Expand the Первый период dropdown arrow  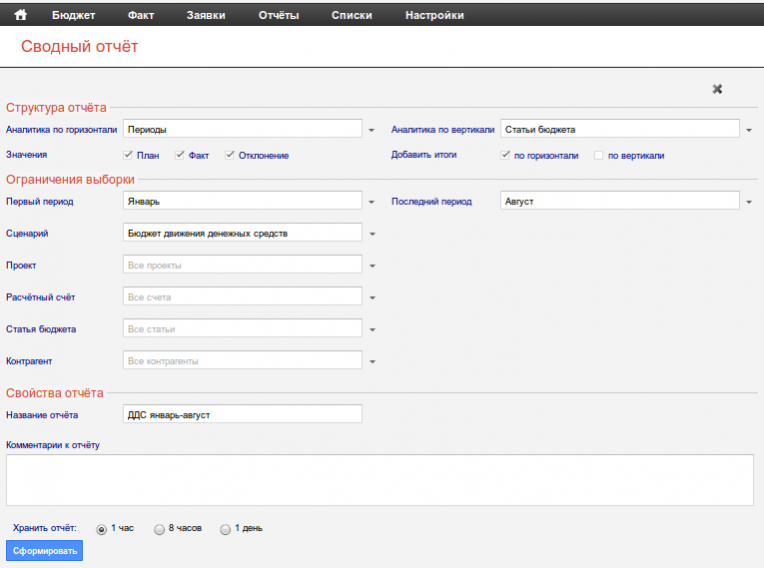[371, 202]
